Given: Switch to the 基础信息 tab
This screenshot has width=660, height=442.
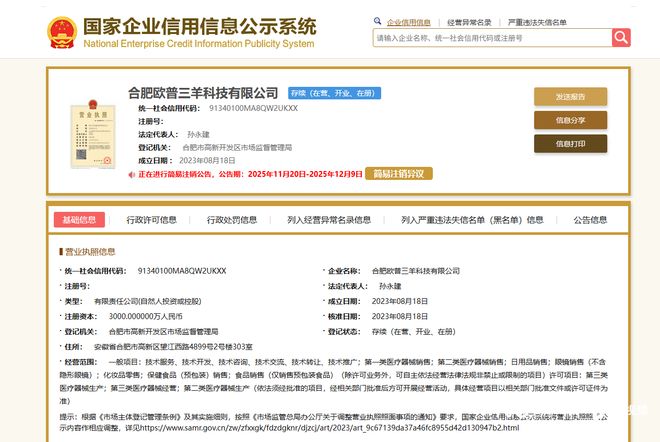Looking at the screenshot, I should pos(79,220).
